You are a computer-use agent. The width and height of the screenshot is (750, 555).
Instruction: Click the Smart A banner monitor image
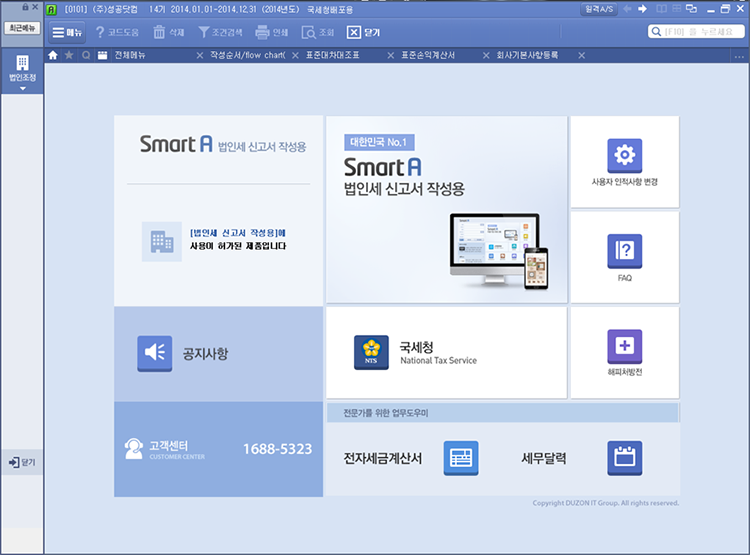click(x=499, y=251)
